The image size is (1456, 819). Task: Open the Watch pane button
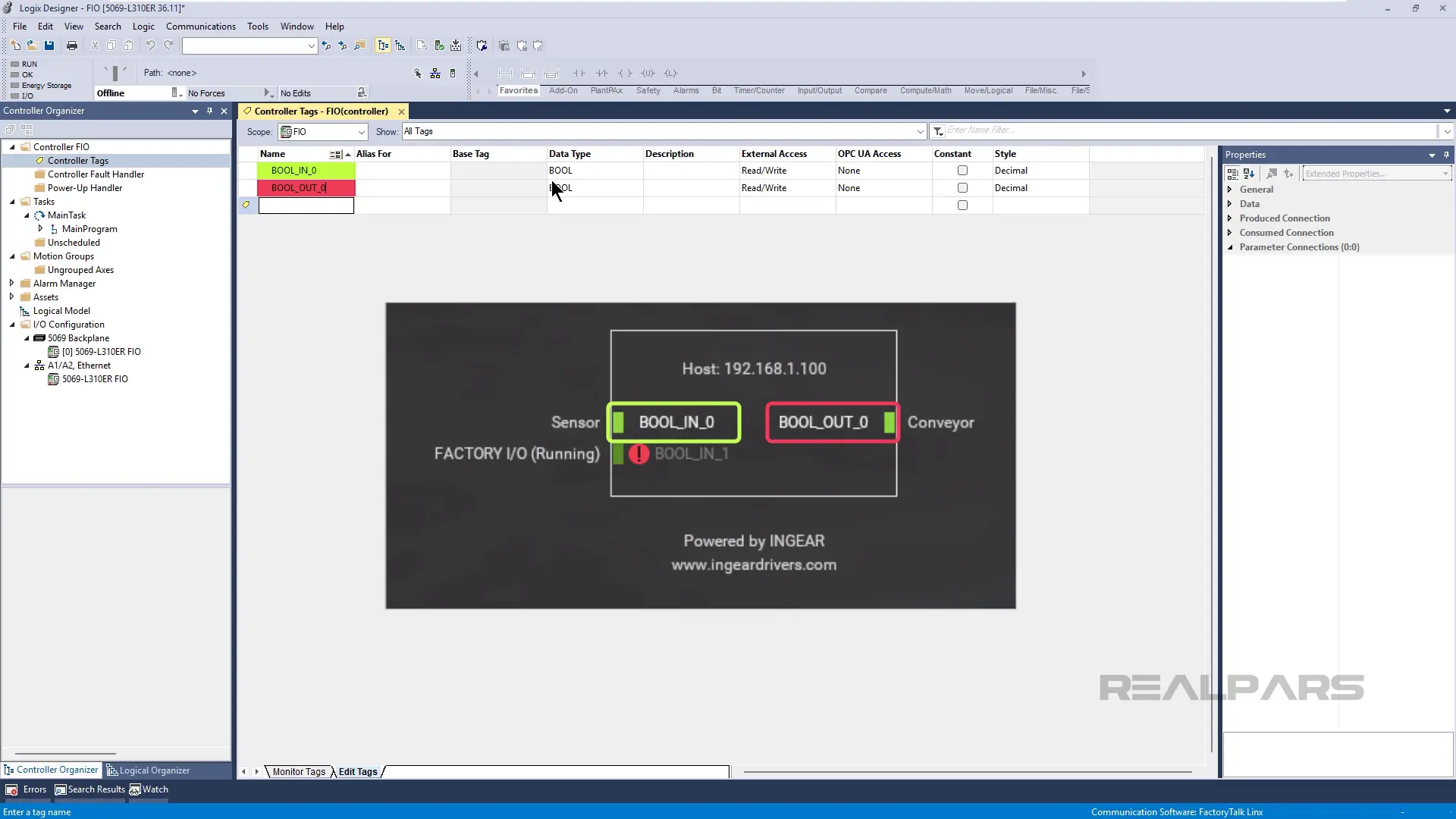tap(149, 789)
